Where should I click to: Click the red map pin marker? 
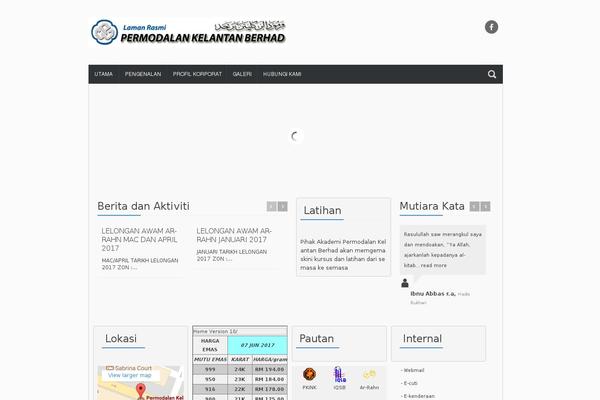click(x=141, y=391)
